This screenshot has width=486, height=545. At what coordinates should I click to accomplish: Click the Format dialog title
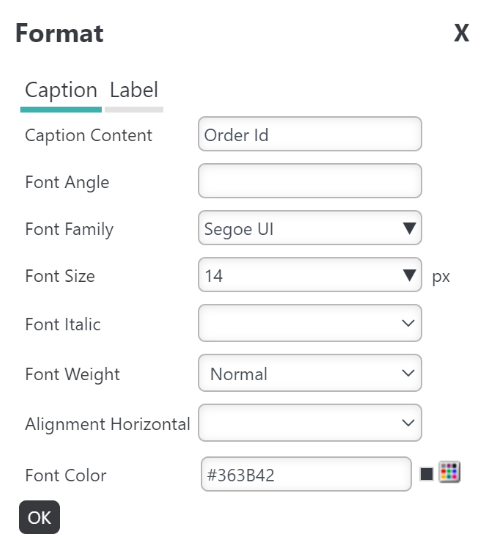[x=59, y=33]
